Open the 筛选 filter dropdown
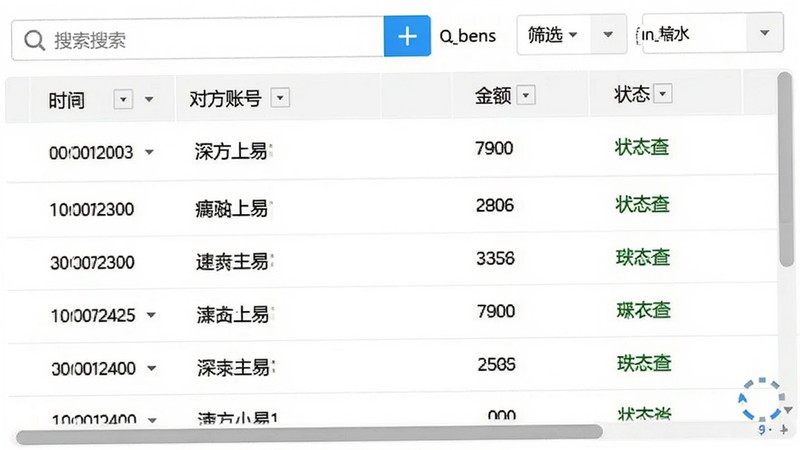The height and width of the screenshot is (450, 800). point(554,35)
